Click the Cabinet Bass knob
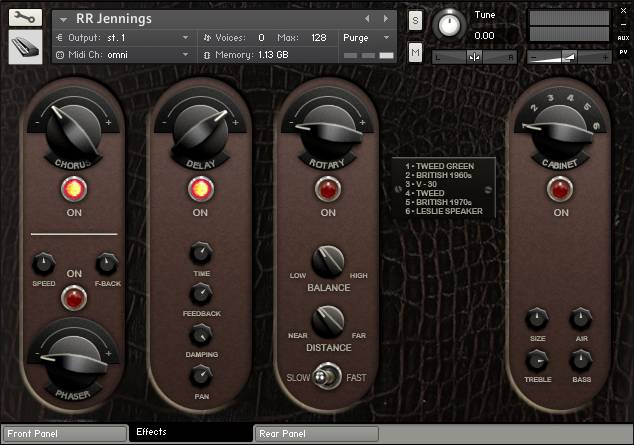The image size is (634, 445). pos(581,361)
